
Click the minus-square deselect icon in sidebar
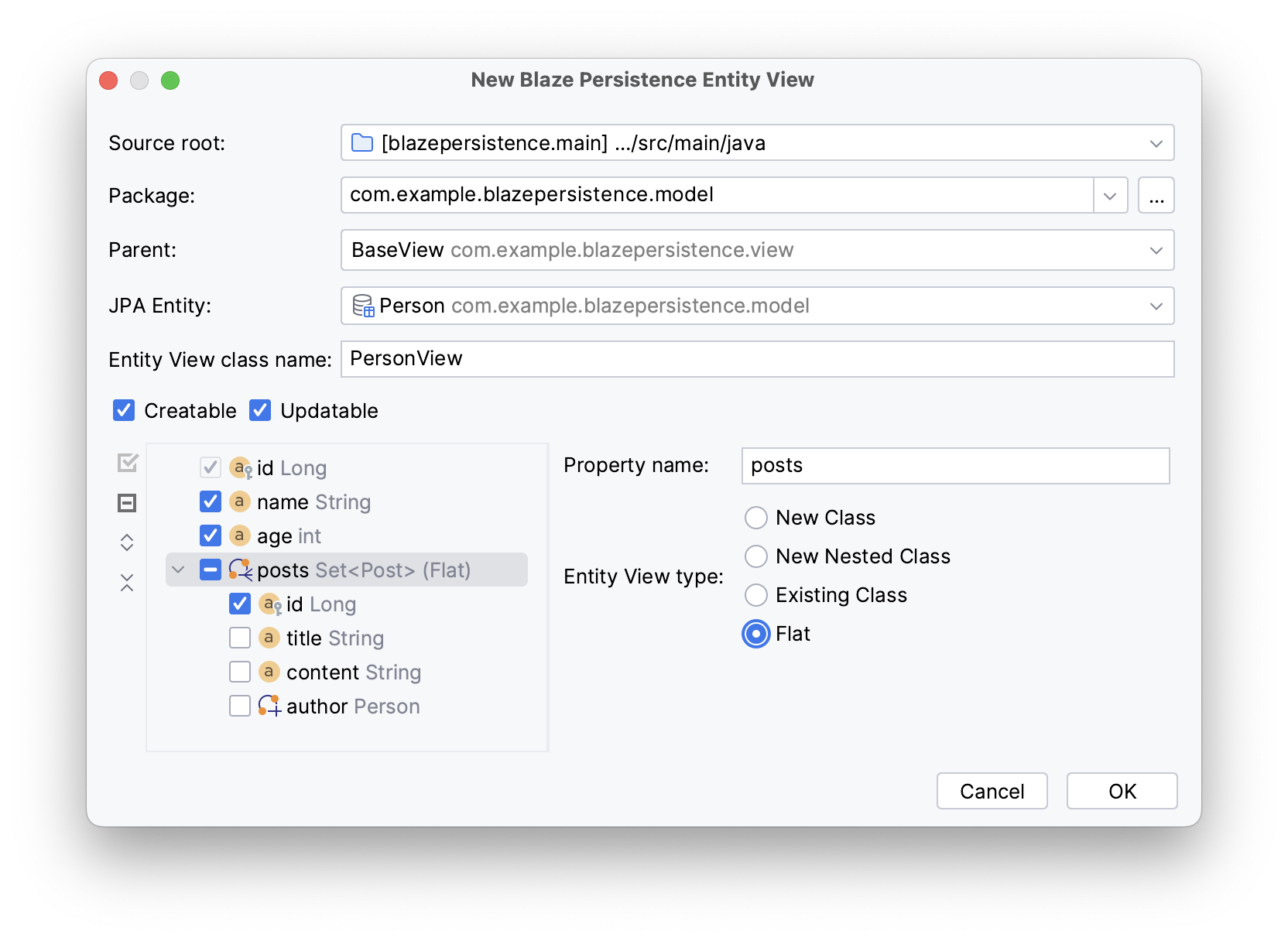point(127,502)
